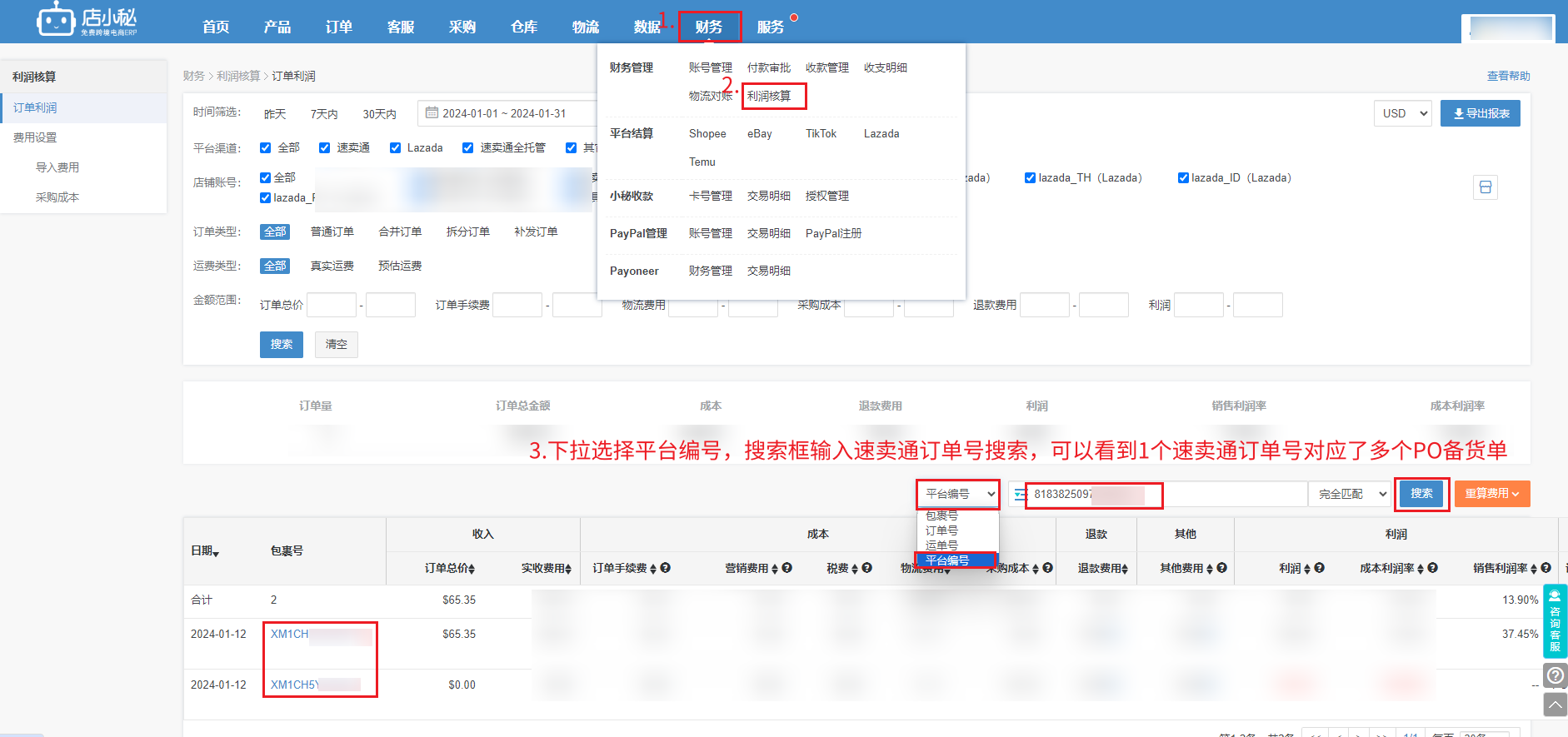Click the help icon next to 销售利润率
This screenshot has width=1568, height=737.
(x=1546, y=568)
